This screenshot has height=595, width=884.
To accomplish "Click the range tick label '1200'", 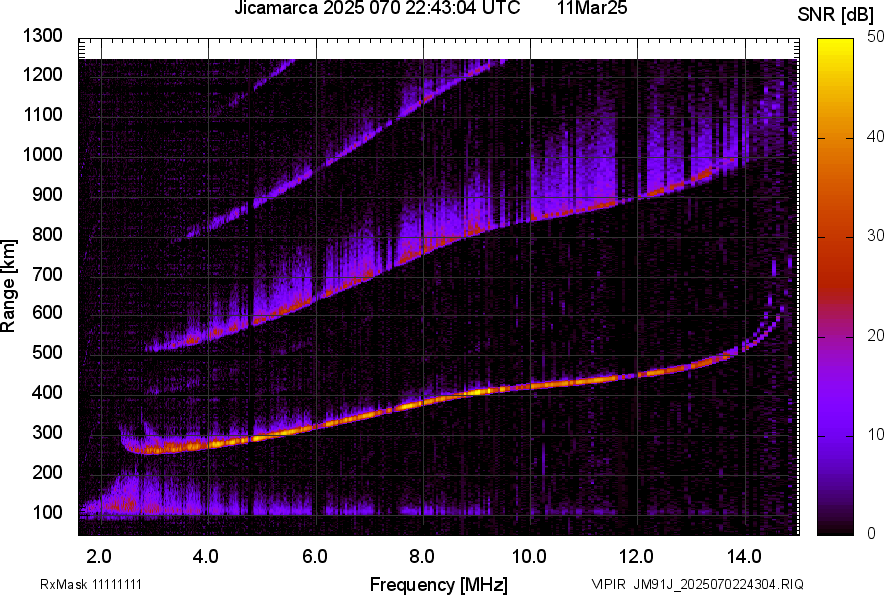I will coord(42,74).
